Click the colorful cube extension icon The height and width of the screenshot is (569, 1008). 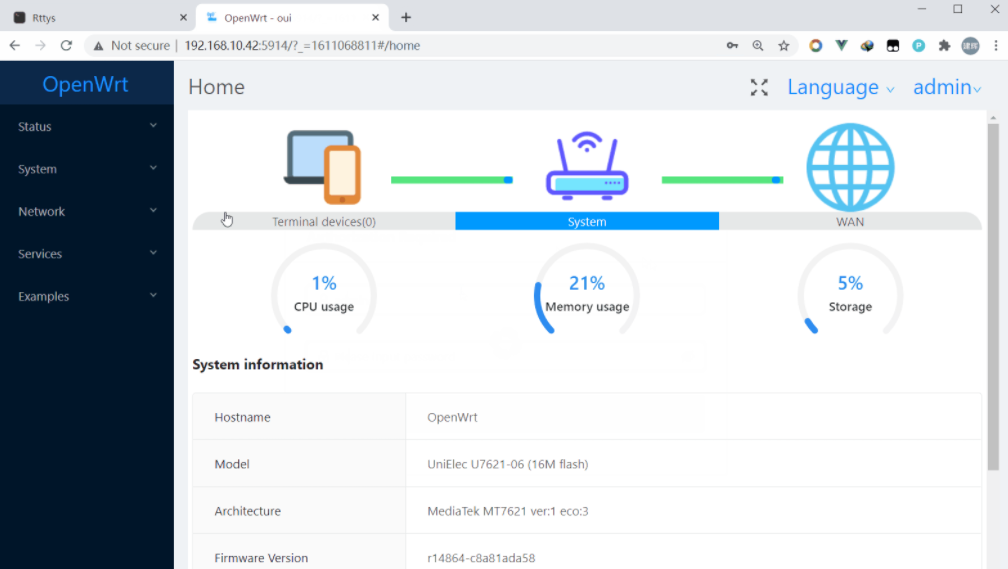(867, 46)
